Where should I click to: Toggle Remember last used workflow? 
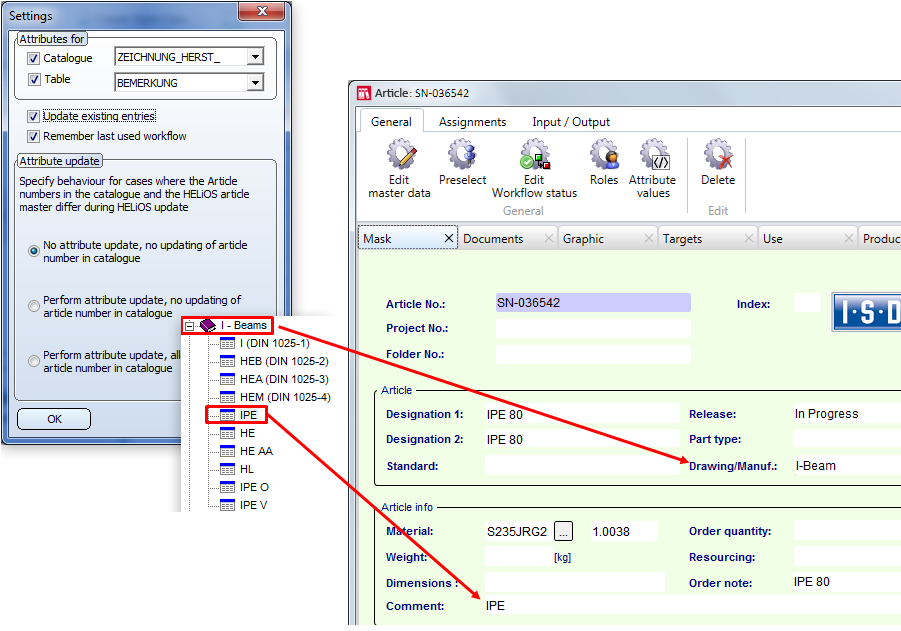click(x=33, y=136)
